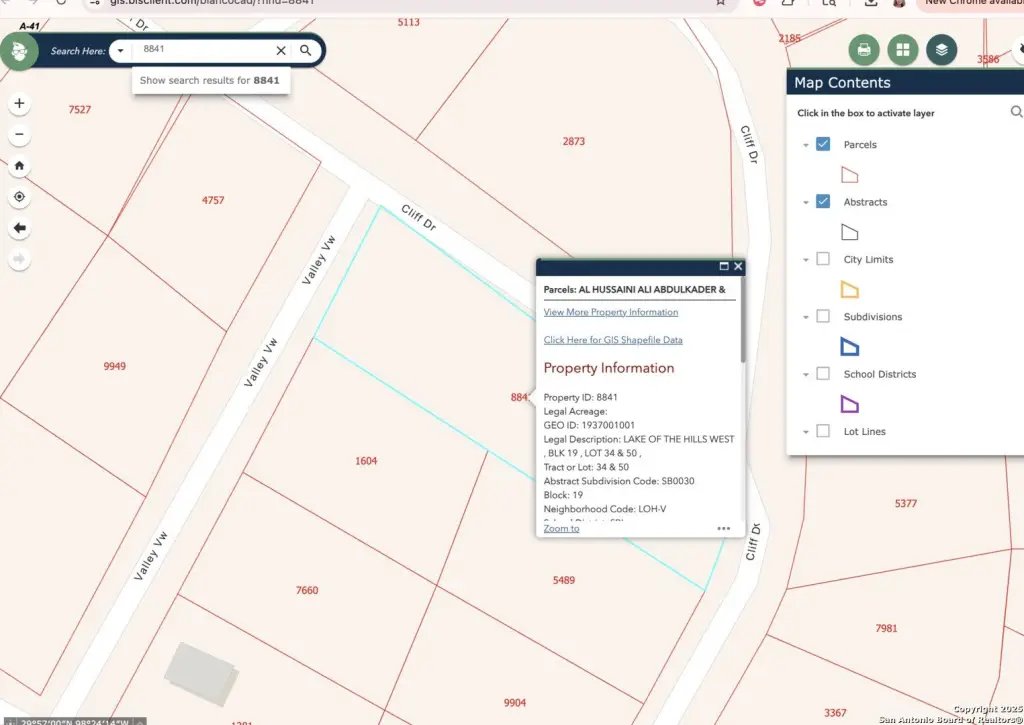This screenshot has height=725, width=1024.
Task: Click Here for GIS Shapefile Data
Action: pyautogui.click(x=613, y=340)
